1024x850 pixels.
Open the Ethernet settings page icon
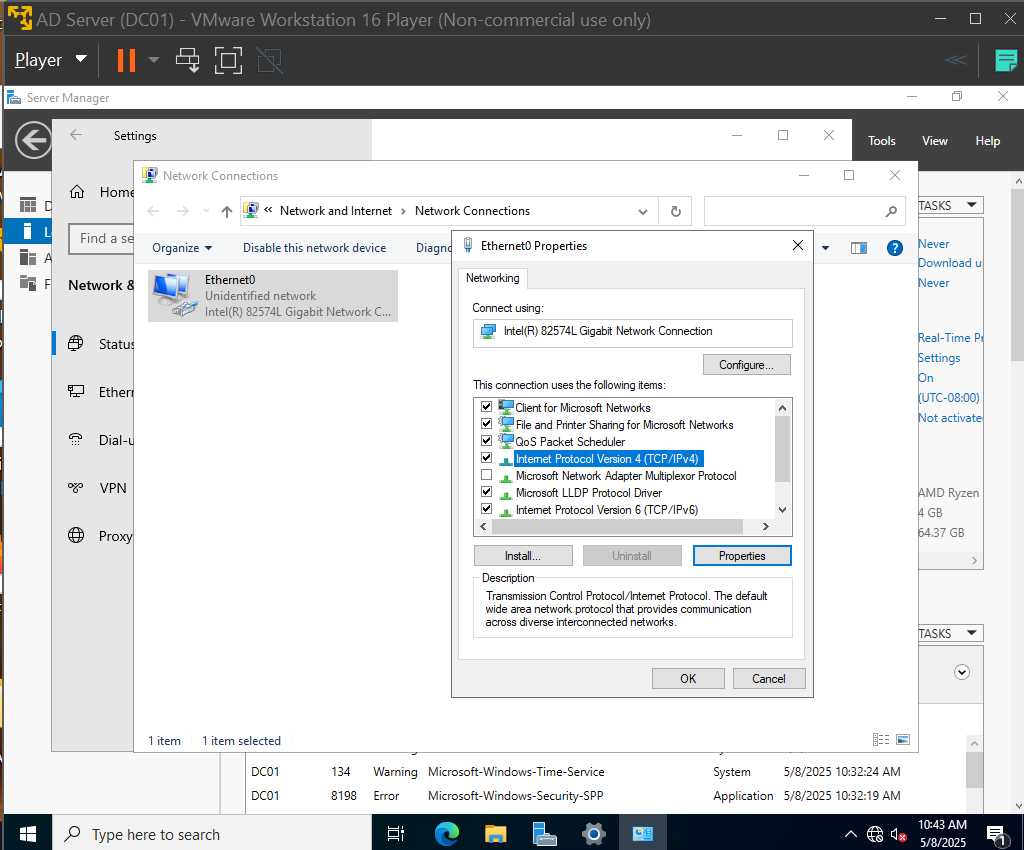(76, 392)
